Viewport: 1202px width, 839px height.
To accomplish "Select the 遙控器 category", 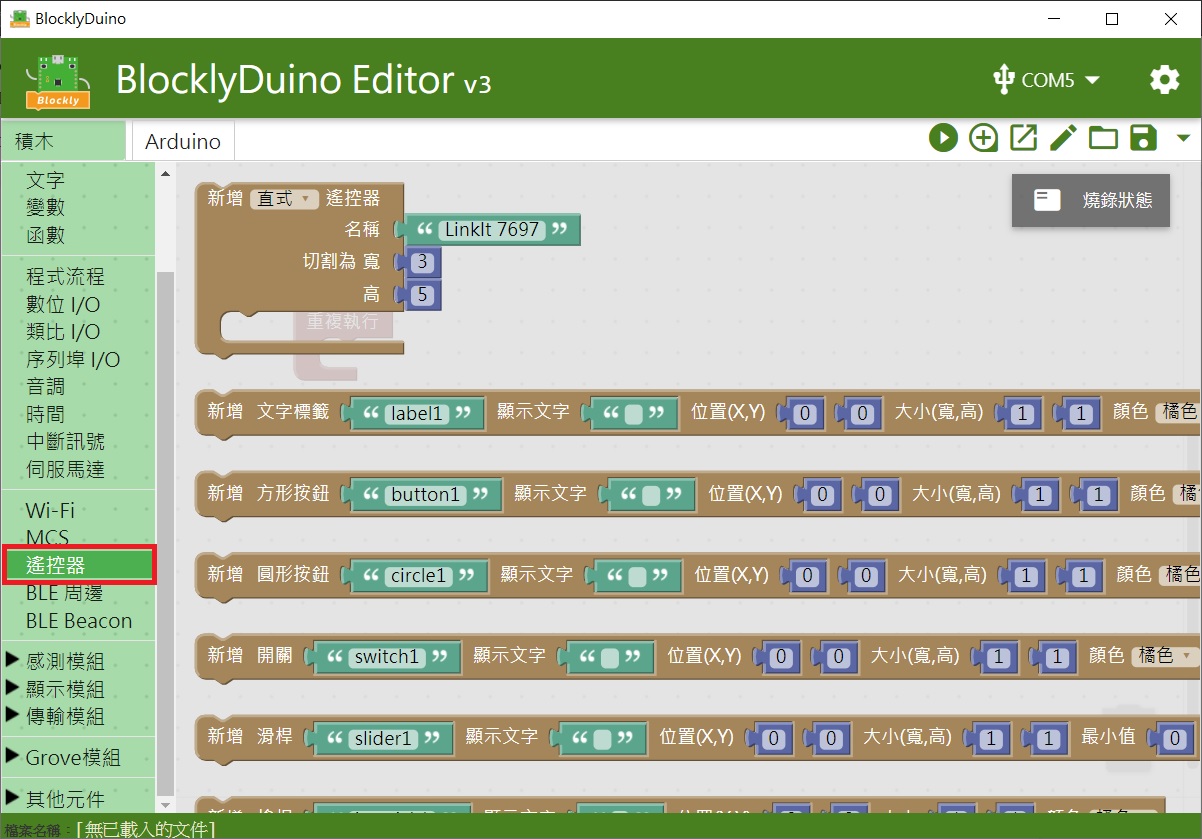I will [x=79, y=566].
